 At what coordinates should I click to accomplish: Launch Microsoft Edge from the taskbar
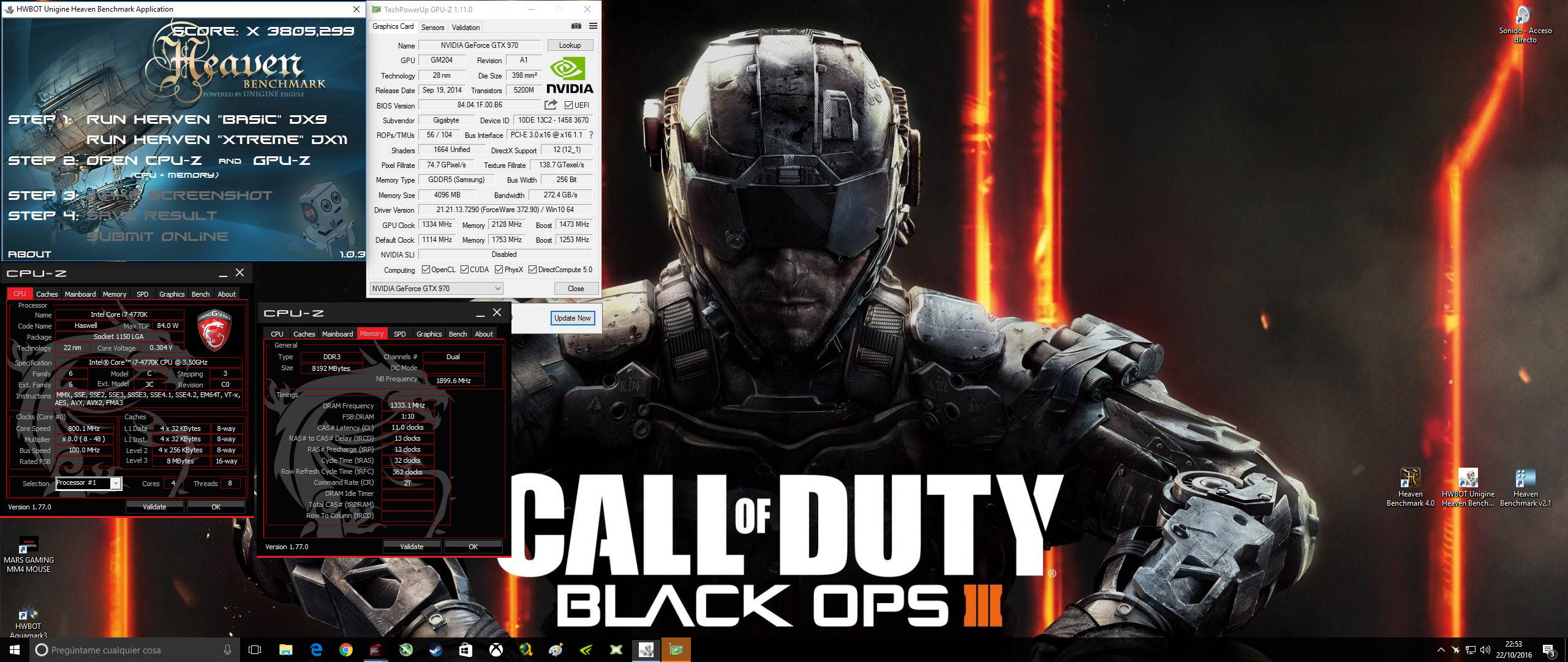(x=316, y=650)
